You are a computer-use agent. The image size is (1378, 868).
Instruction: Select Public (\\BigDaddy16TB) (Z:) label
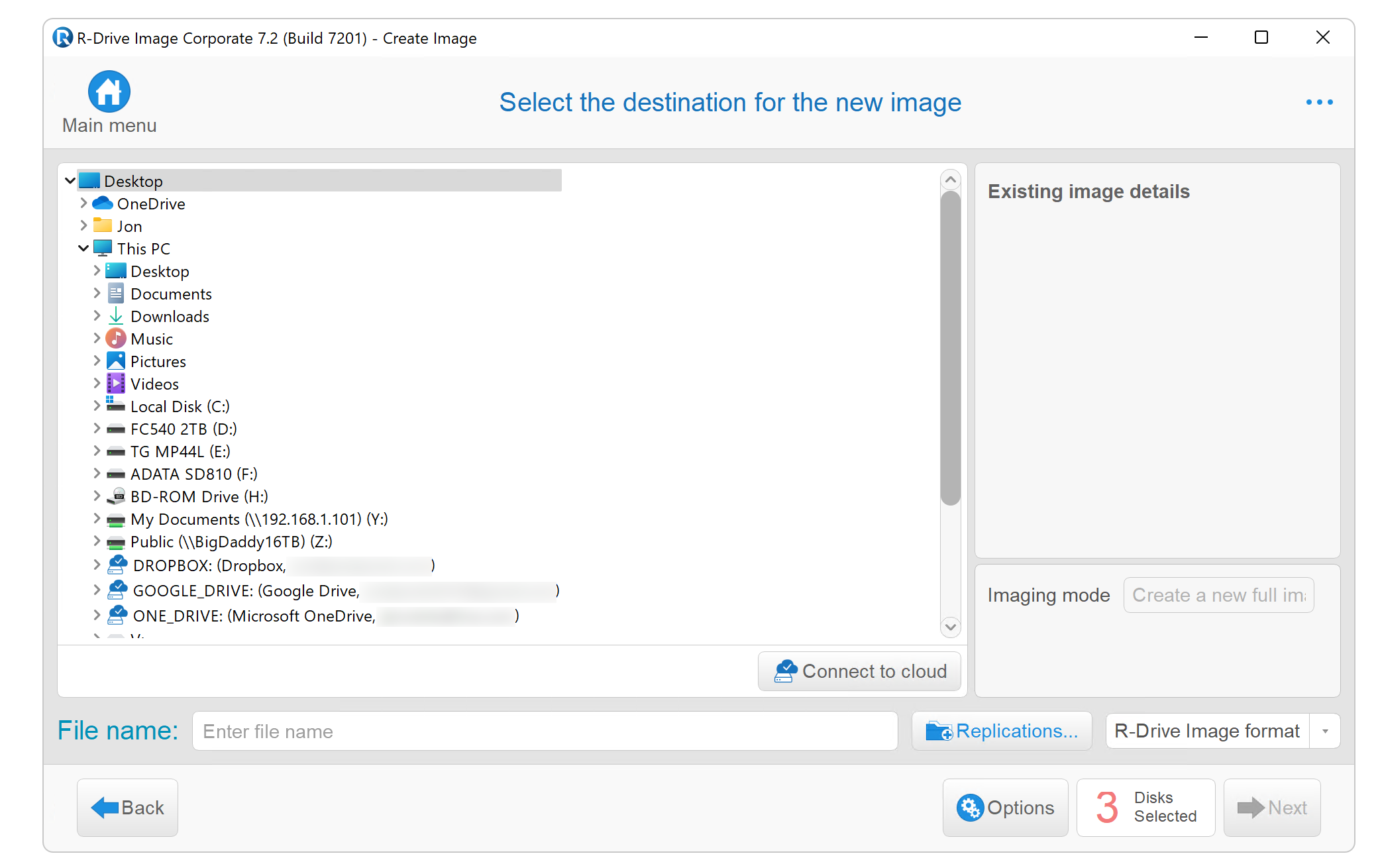click(x=231, y=541)
